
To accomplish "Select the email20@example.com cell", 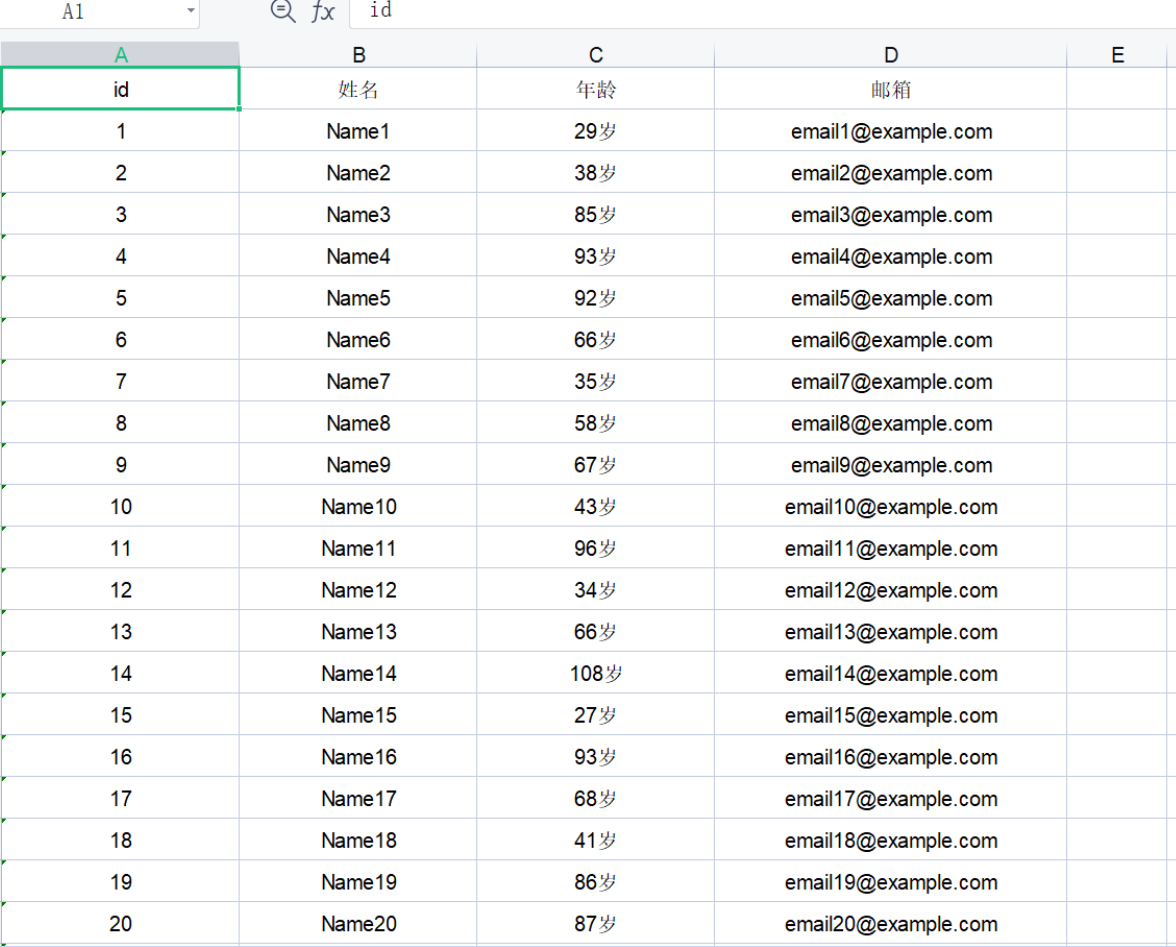I will click(891, 923).
